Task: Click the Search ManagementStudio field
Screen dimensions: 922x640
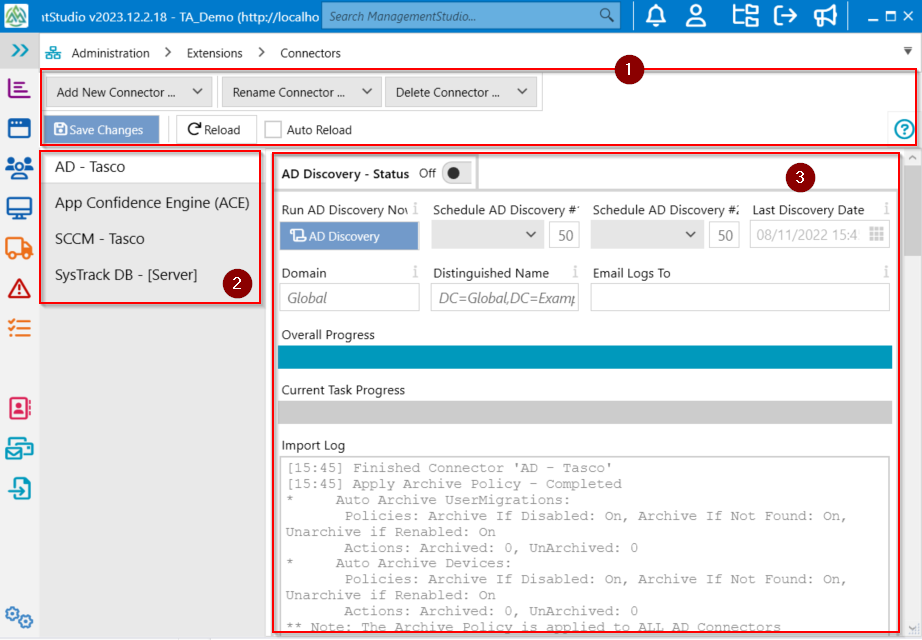Action: (471, 16)
